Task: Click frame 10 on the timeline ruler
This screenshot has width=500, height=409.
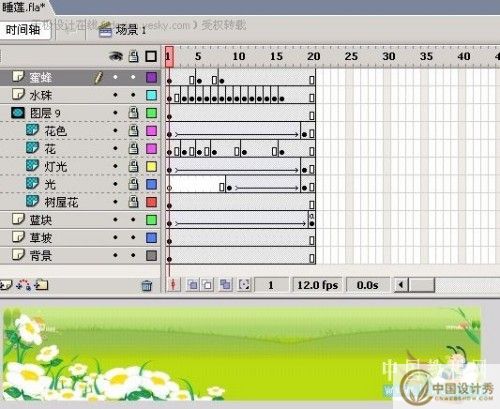Action: [x=239, y=56]
